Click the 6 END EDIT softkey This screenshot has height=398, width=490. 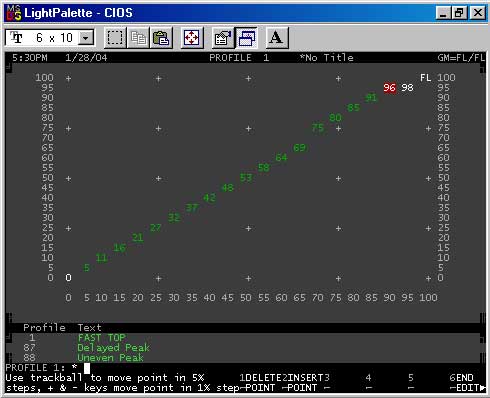[x=466, y=383]
